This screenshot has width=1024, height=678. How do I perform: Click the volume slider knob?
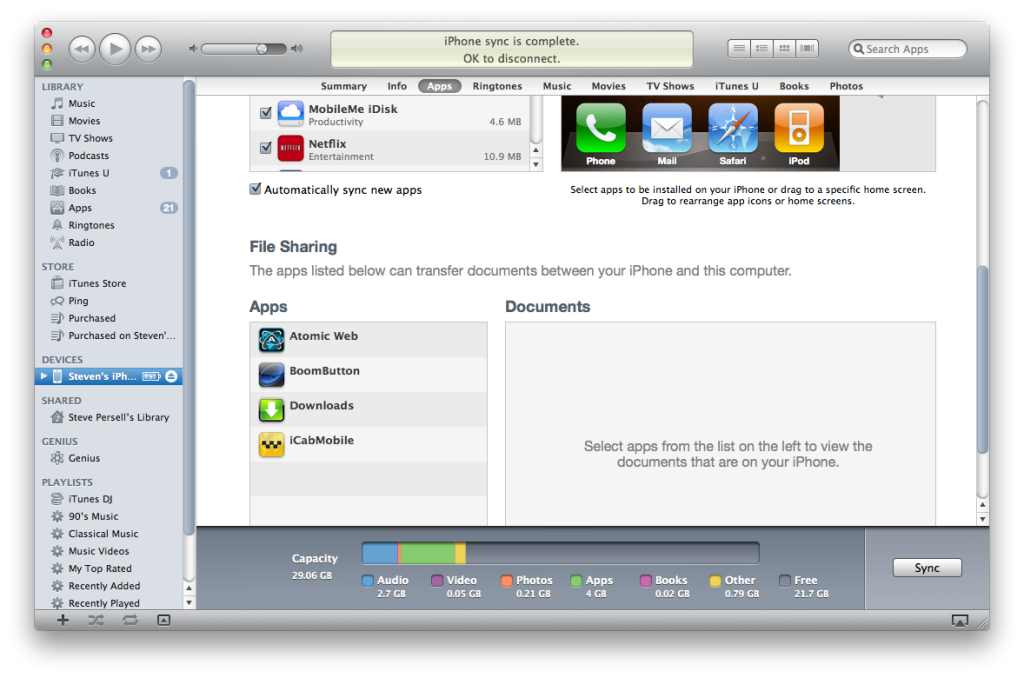tap(262, 49)
